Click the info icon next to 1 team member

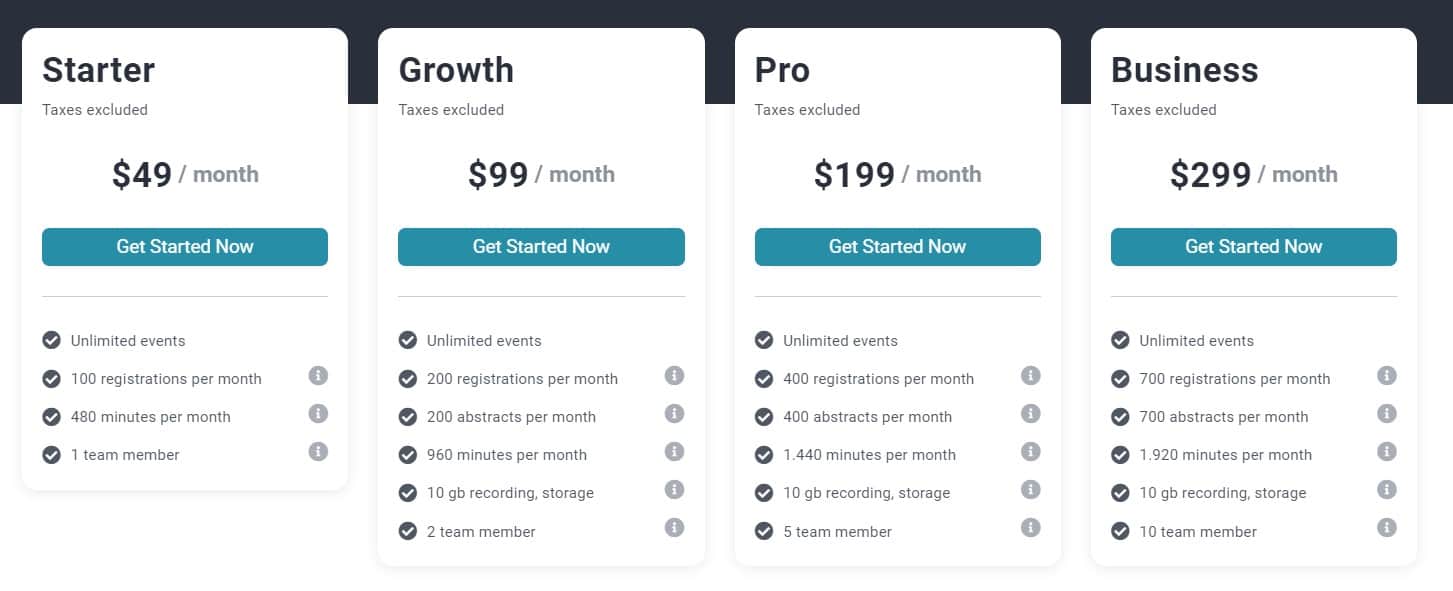318,452
